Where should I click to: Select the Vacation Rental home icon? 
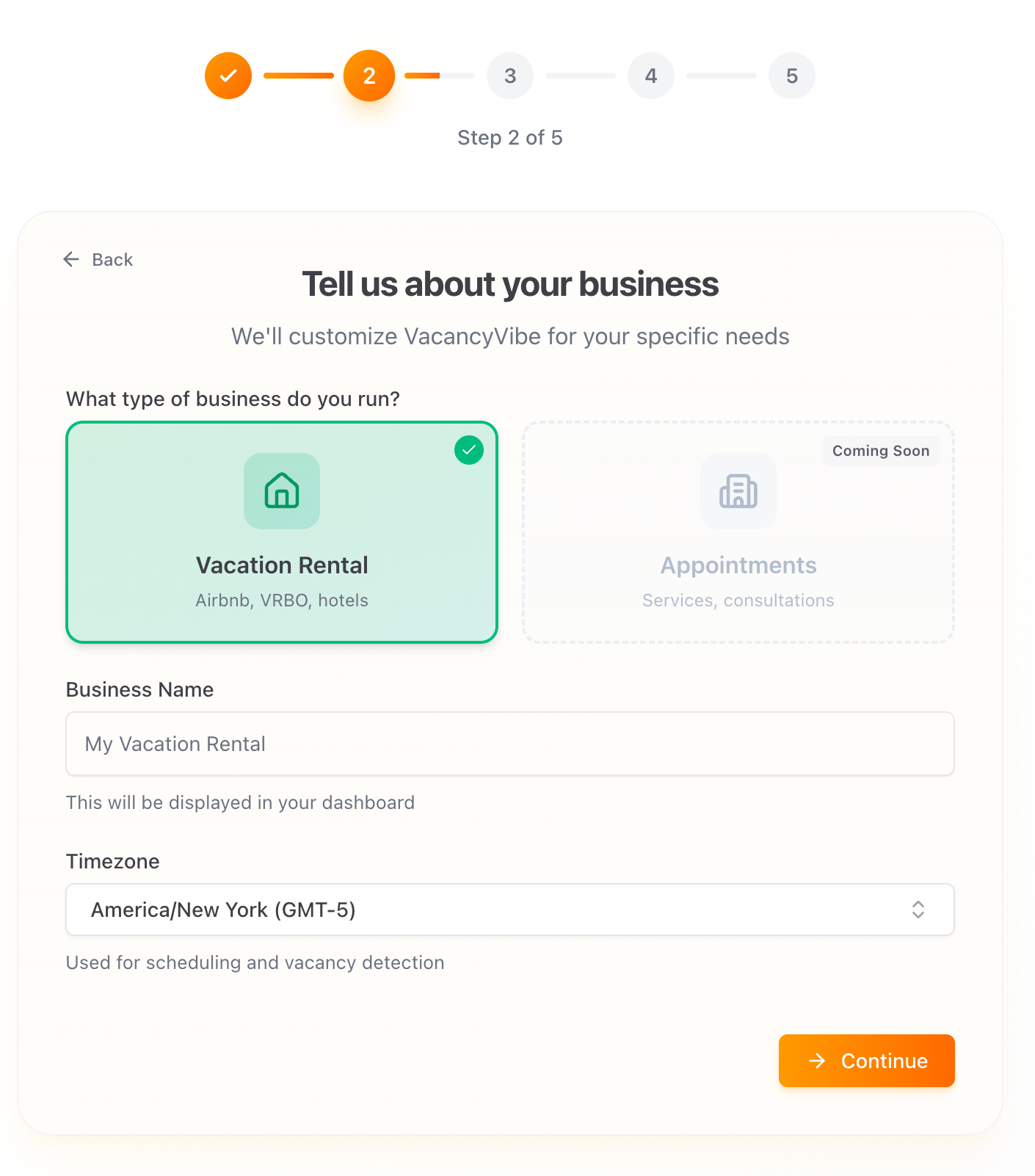[282, 491]
